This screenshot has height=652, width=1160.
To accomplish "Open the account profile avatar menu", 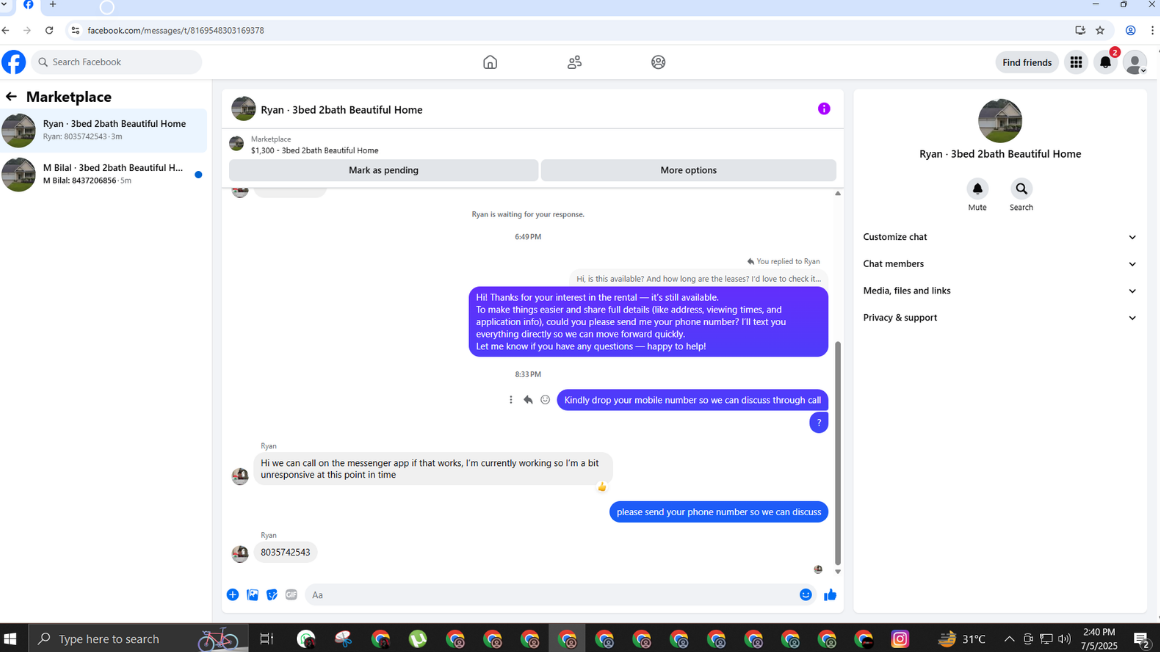I will pyautogui.click(x=1135, y=62).
